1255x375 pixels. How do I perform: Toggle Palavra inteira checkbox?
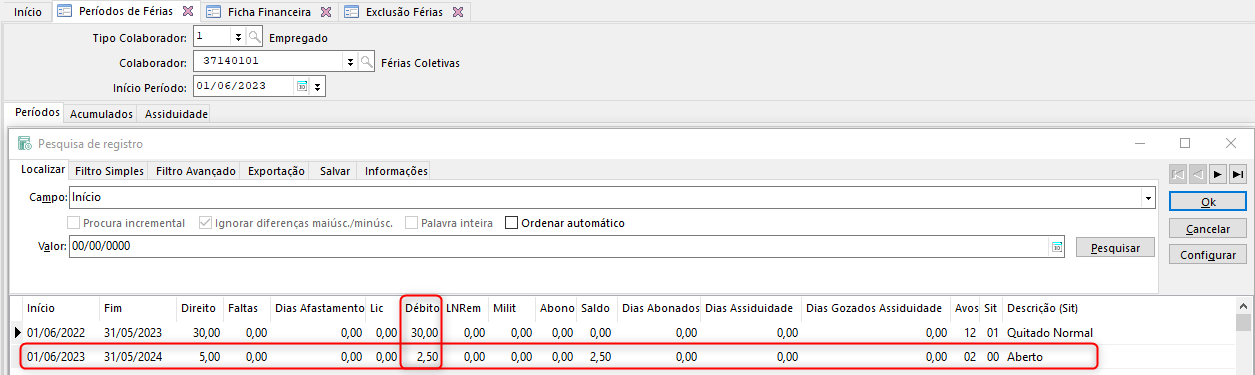(x=411, y=223)
